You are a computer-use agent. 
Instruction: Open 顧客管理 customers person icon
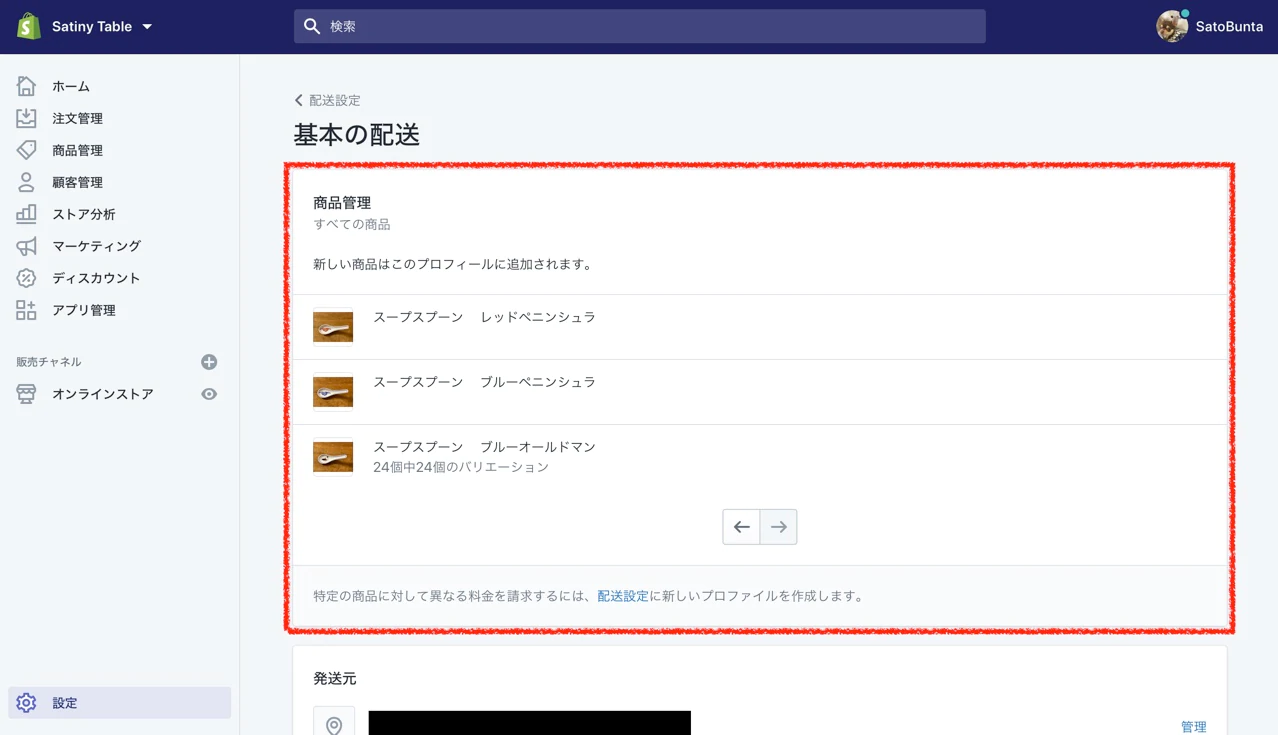point(26,182)
